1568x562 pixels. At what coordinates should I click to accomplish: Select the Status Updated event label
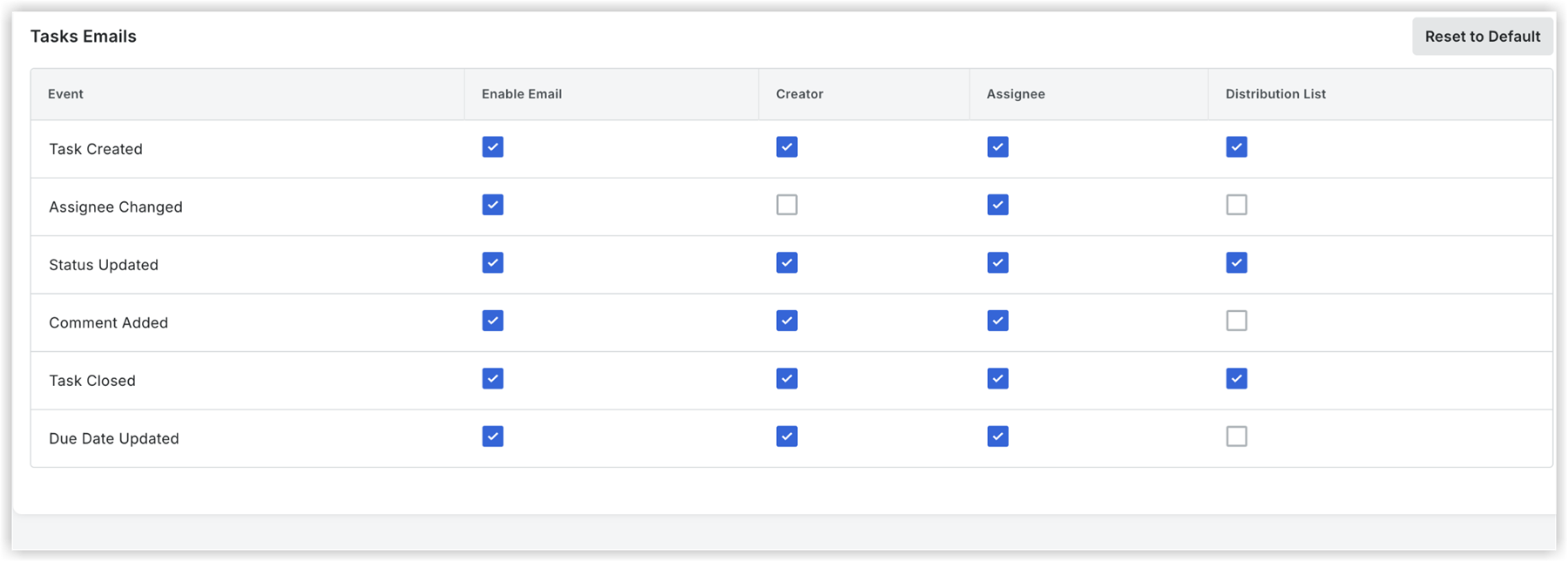coord(104,265)
